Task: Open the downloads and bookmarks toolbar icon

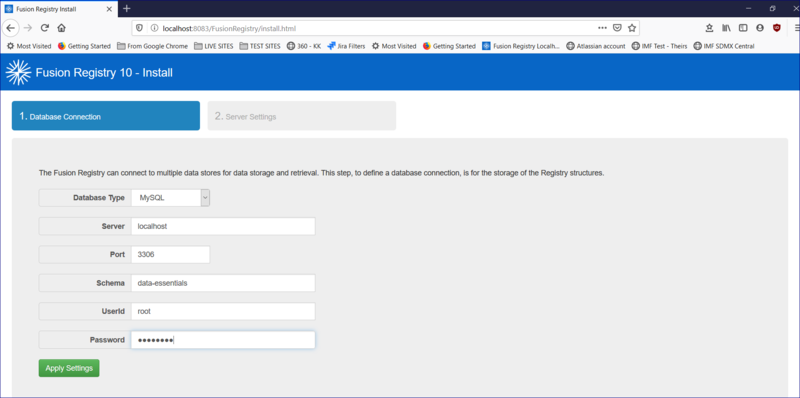Action: (709, 28)
